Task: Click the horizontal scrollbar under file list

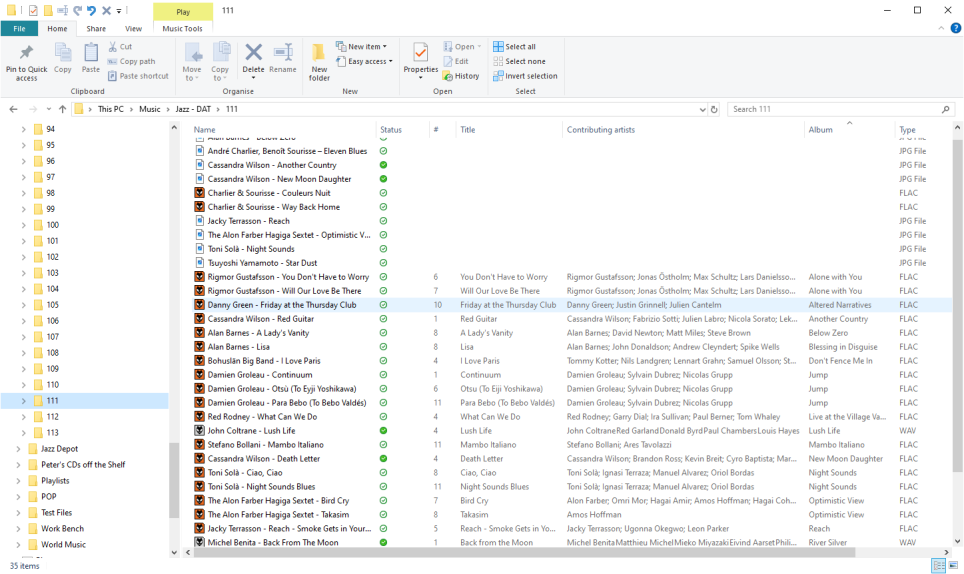Action: pyautogui.click(x=524, y=552)
